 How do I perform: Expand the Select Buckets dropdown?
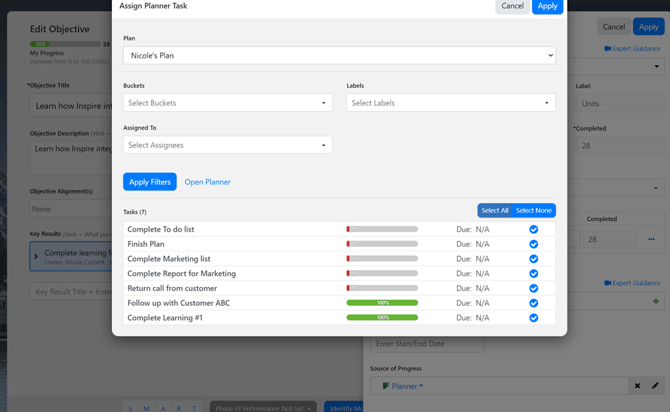pos(227,103)
